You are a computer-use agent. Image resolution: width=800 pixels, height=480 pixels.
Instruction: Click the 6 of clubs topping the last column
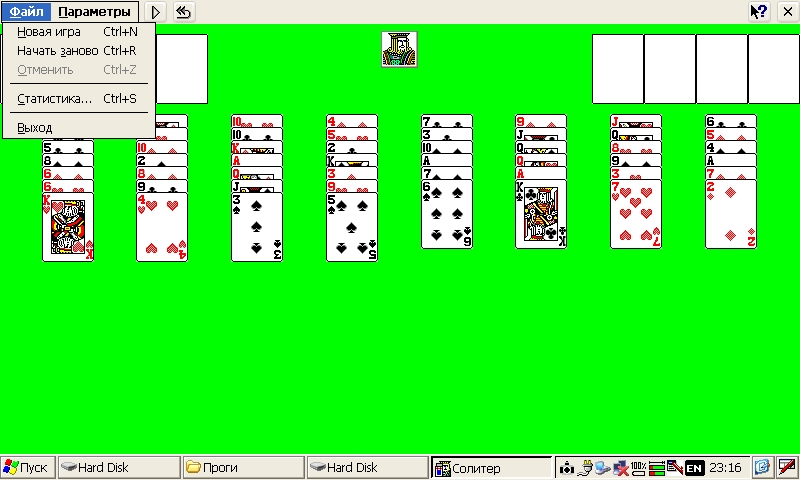[x=731, y=121]
